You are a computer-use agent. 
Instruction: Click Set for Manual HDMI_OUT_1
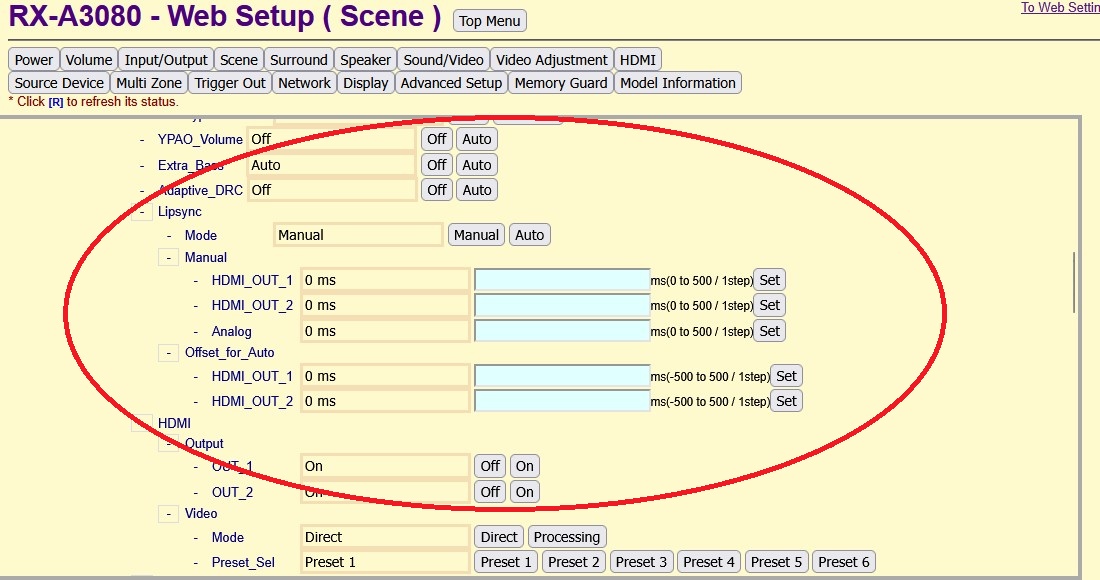tap(770, 280)
